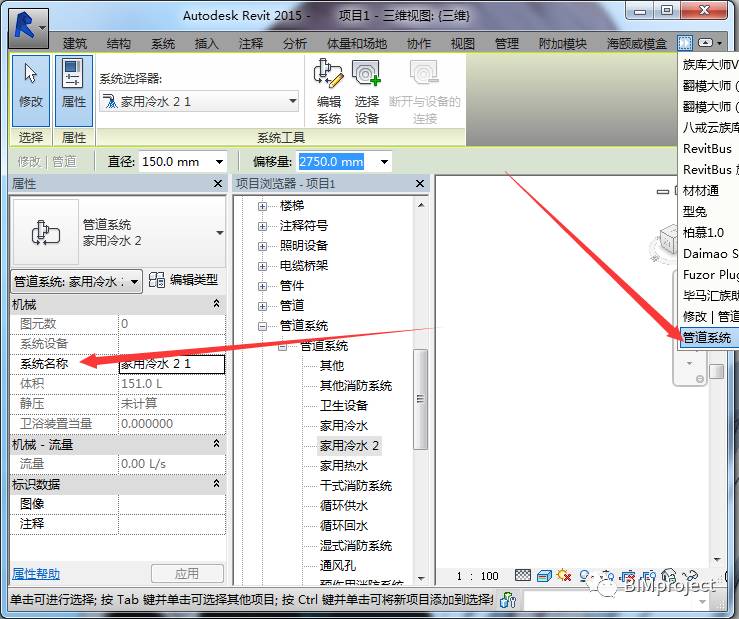Viewport: 739px width, 619px height.
Task: Switch to the 结构 ribbon tab
Action: point(118,43)
